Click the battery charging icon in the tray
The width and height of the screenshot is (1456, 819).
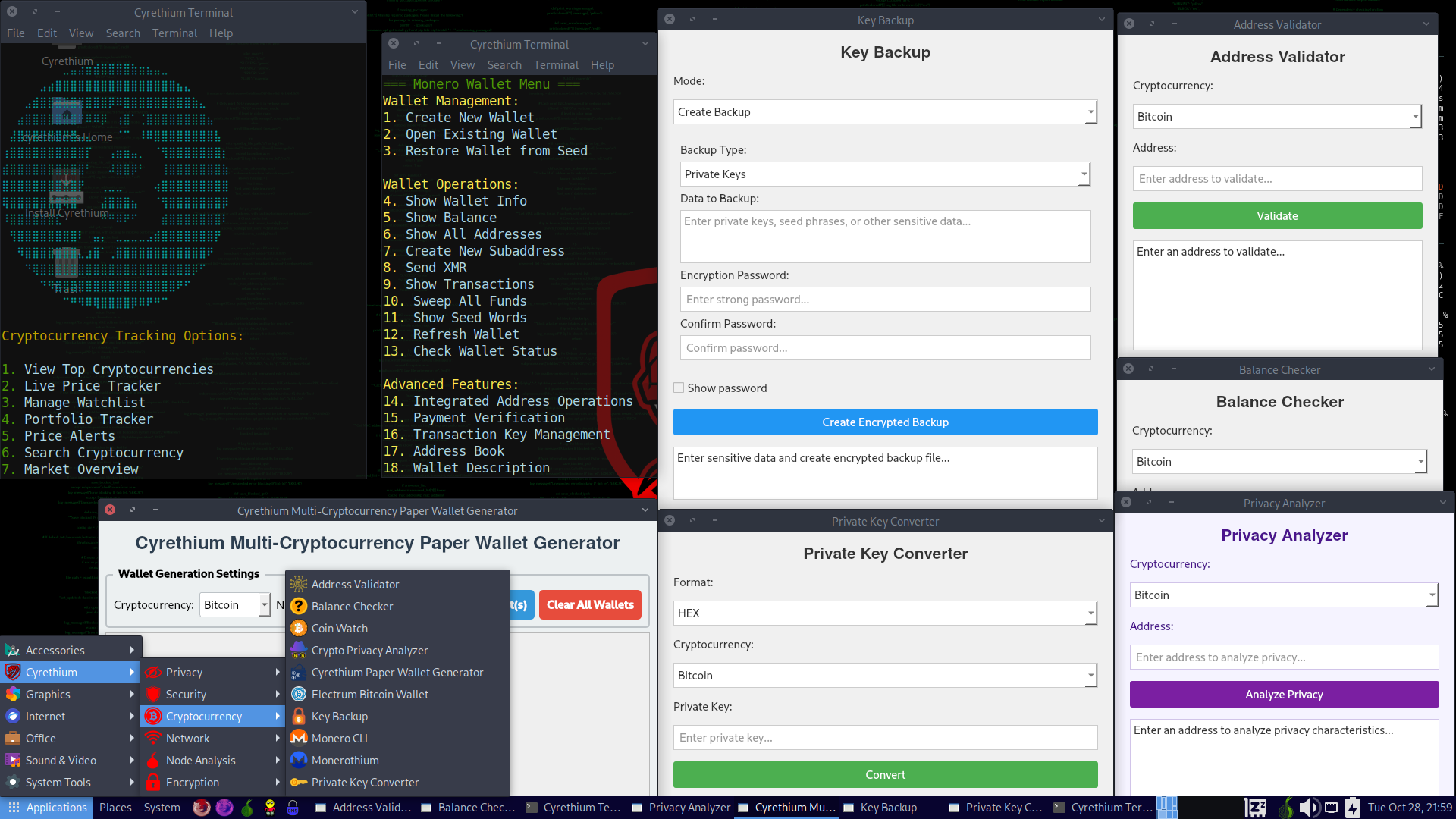click(1353, 808)
